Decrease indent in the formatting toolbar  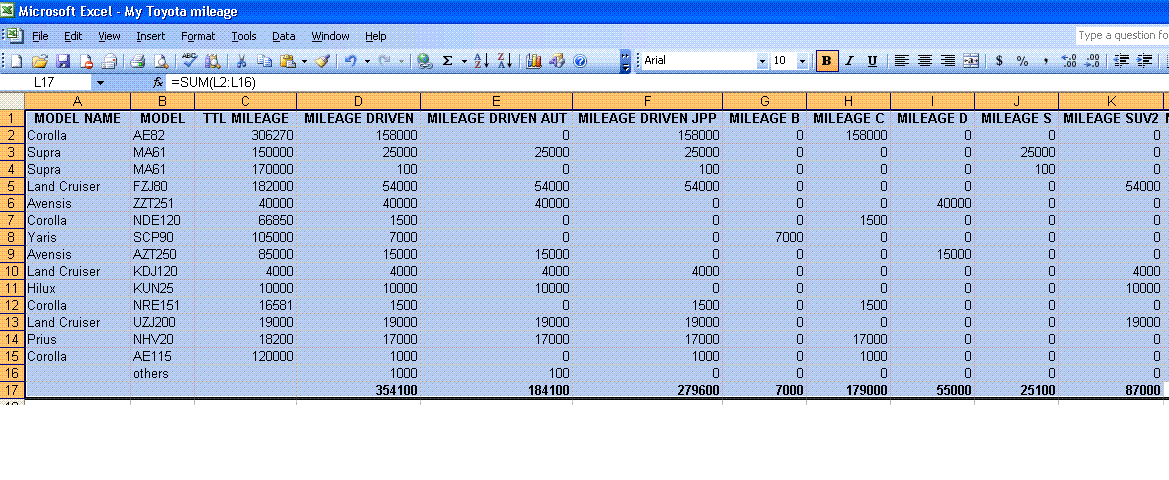(x=1121, y=61)
